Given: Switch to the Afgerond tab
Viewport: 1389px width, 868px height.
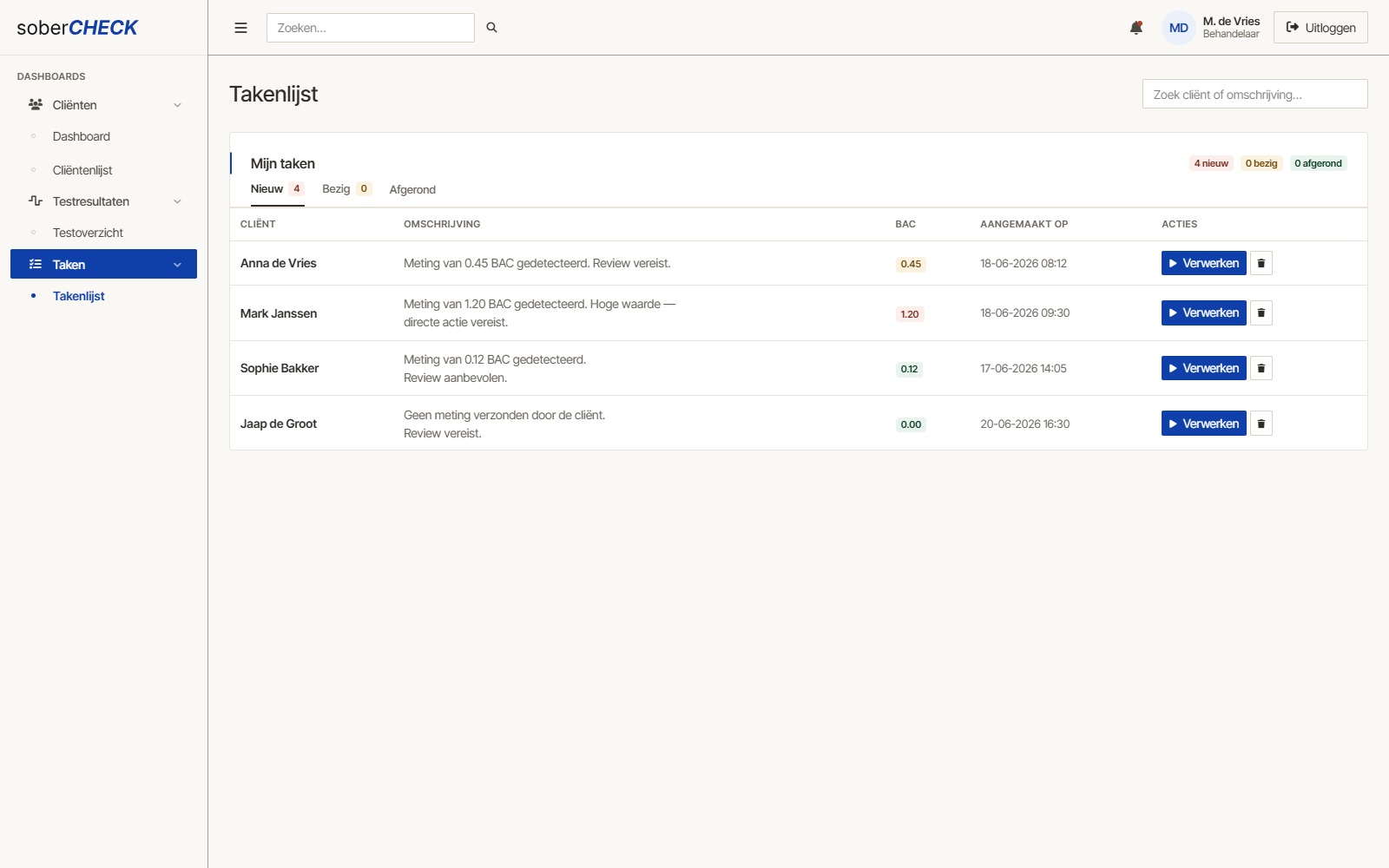Looking at the screenshot, I should [412, 190].
